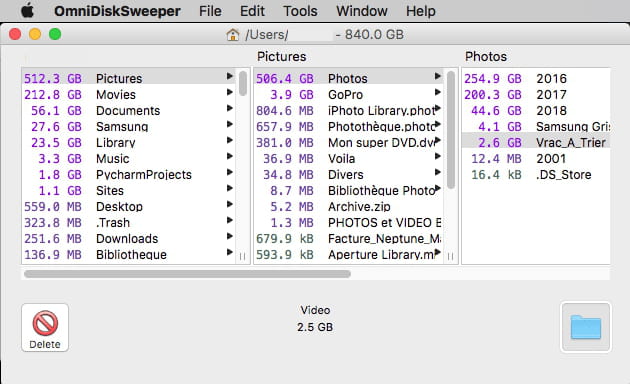Screen dimensions: 630x384
Task: Select the Movies row, 212.8 GB
Action: point(129,94)
